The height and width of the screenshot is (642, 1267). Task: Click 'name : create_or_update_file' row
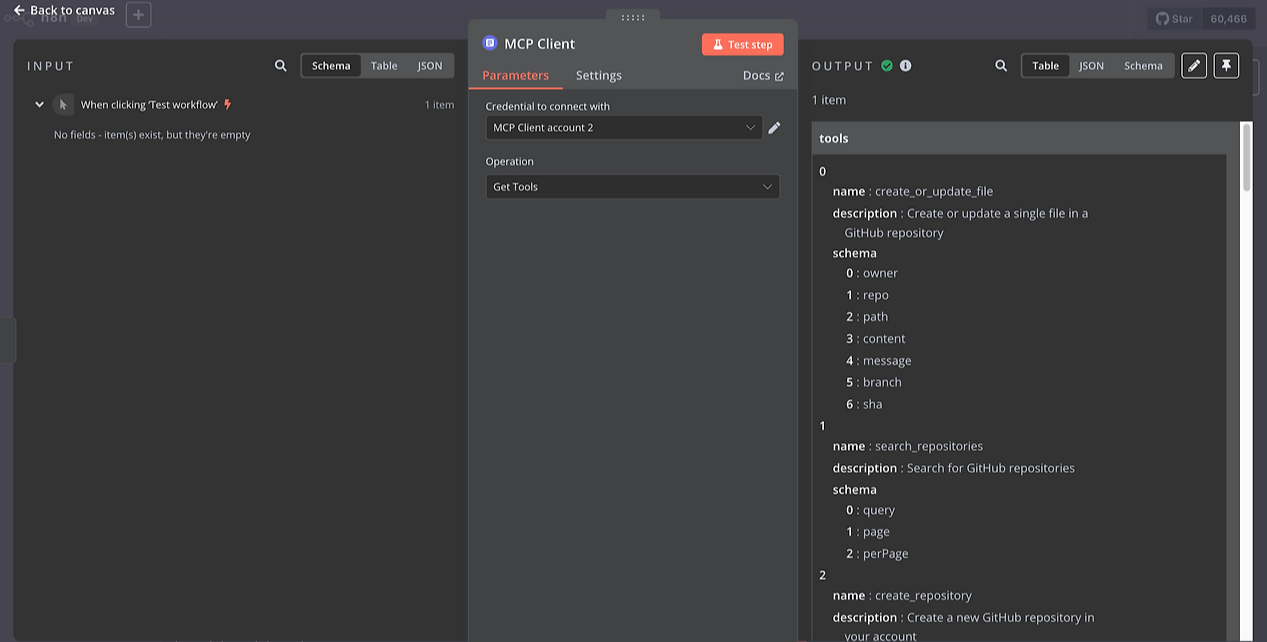coord(913,191)
